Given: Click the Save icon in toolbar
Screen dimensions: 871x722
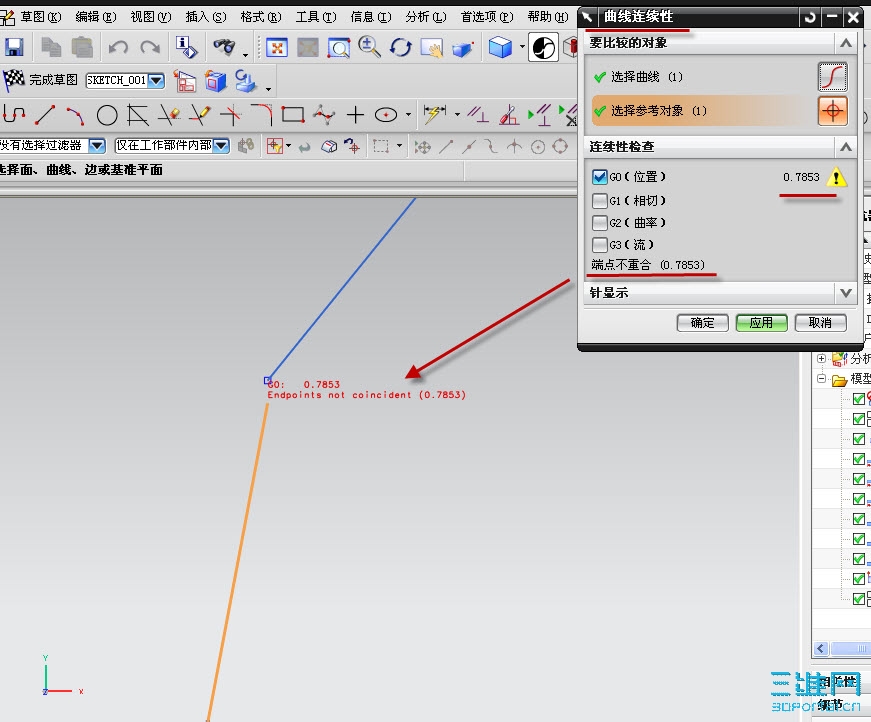Looking at the screenshot, I should [14, 47].
